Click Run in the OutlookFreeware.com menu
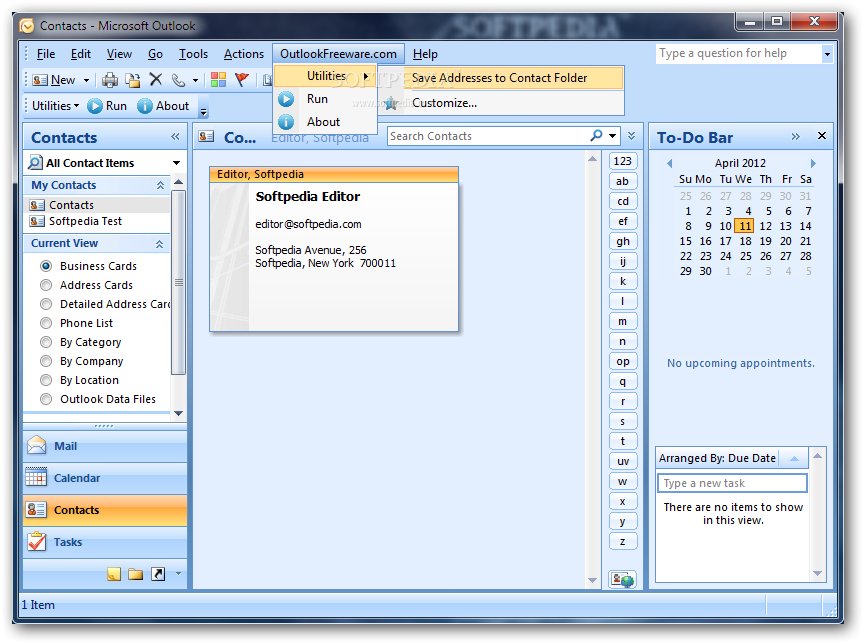This screenshot has height=644, width=864. 326,99
